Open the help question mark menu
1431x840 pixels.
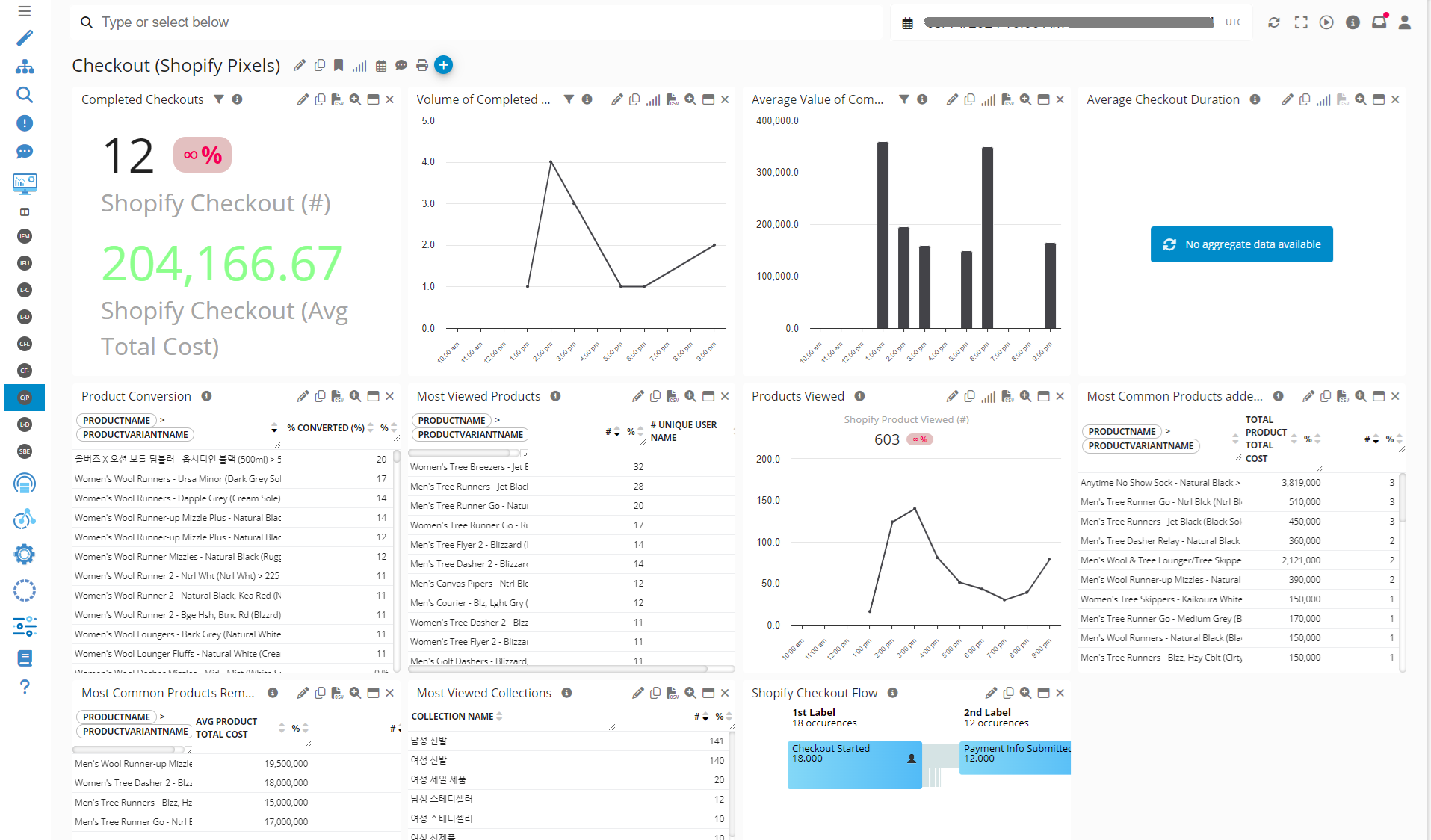pos(25,687)
